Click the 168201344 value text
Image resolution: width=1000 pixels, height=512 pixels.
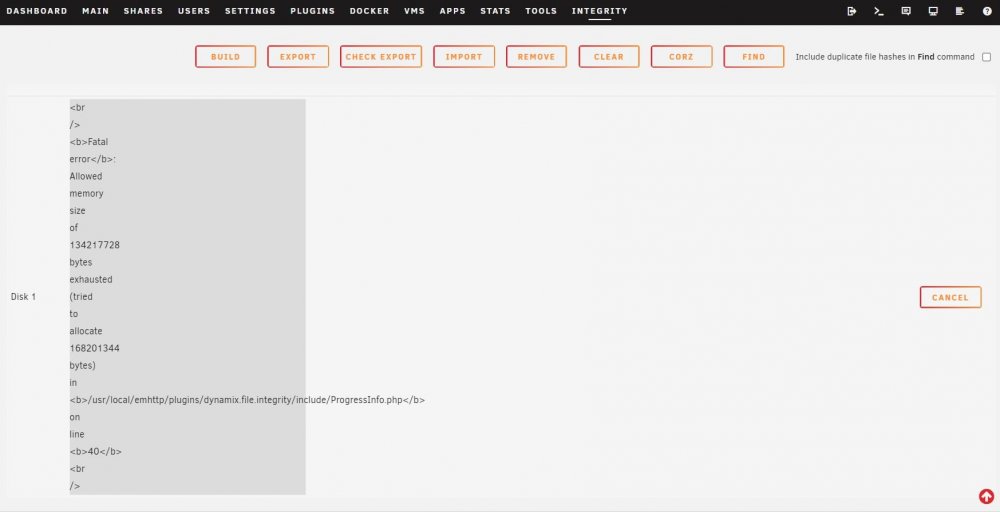point(94,349)
